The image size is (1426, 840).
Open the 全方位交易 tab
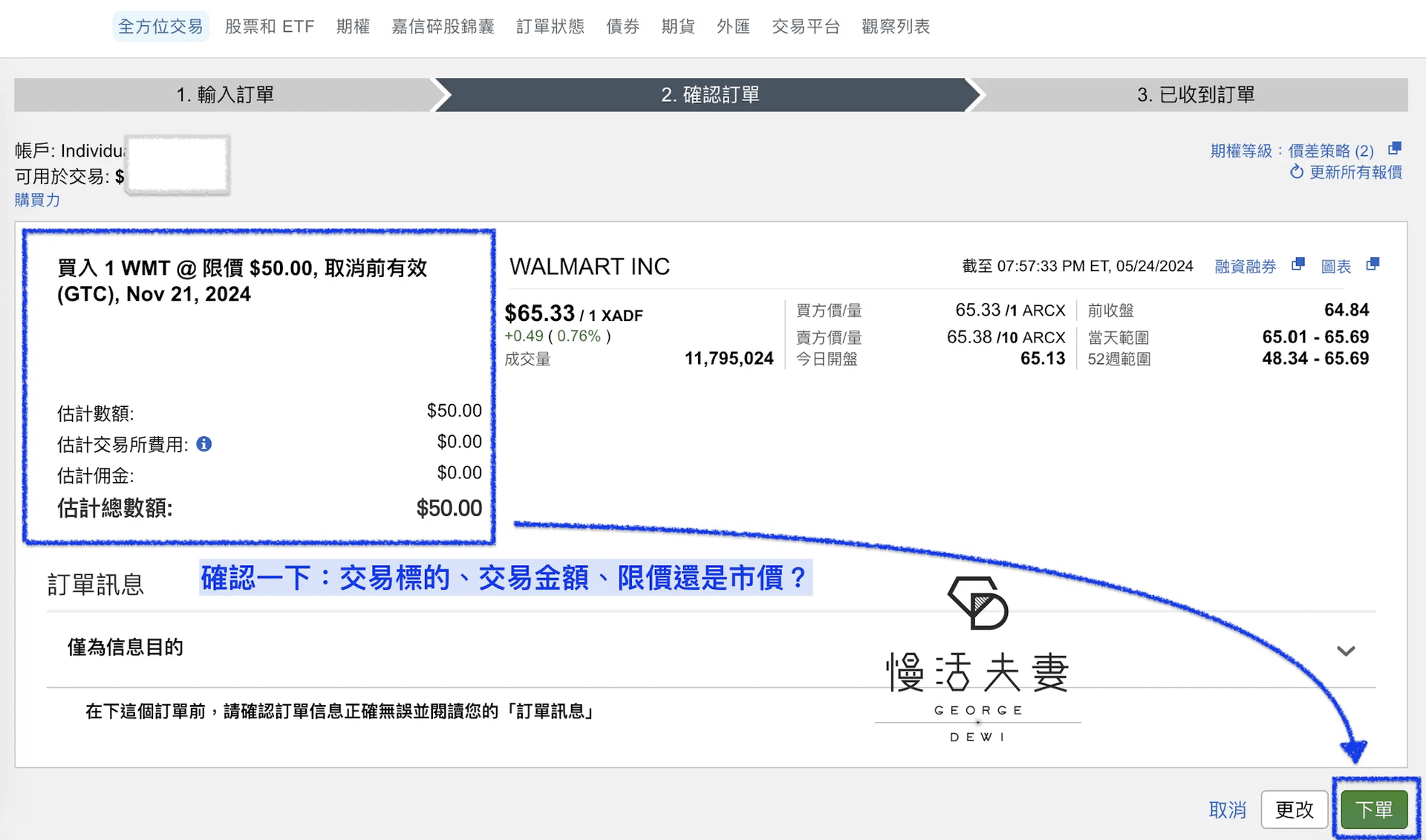(160, 27)
